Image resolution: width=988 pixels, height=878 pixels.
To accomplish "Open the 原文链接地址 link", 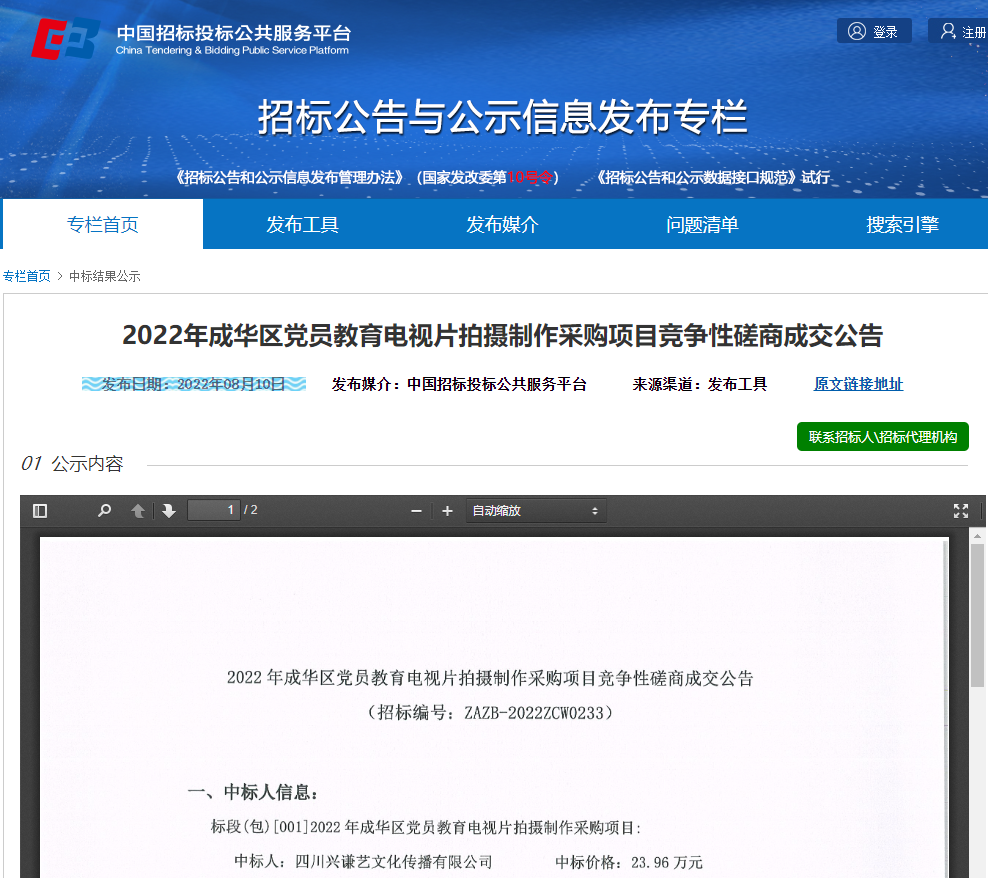I will [x=858, y=384].
